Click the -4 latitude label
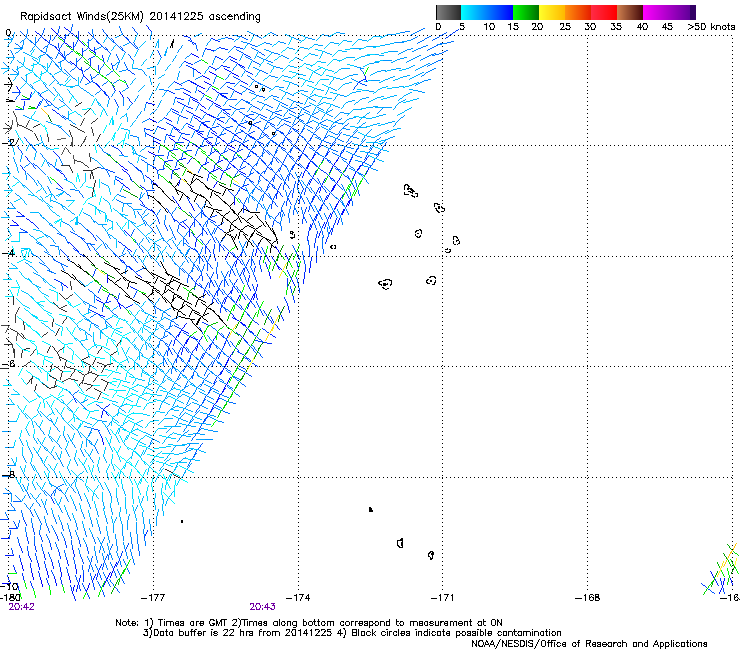Screen dimensions: 740x650 pyautogui.click(x=9, y=253)
